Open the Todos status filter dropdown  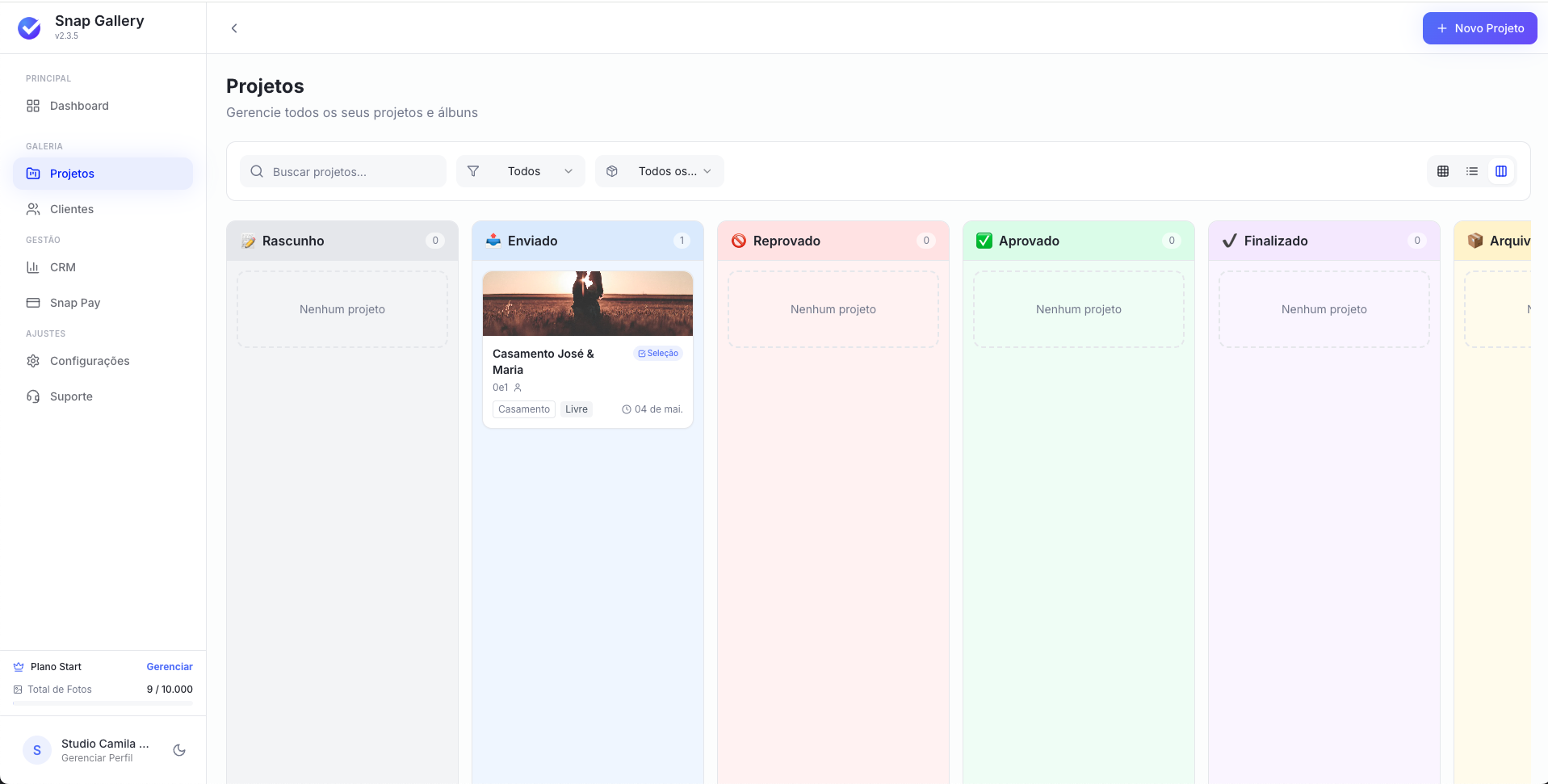tap(521, 171)
